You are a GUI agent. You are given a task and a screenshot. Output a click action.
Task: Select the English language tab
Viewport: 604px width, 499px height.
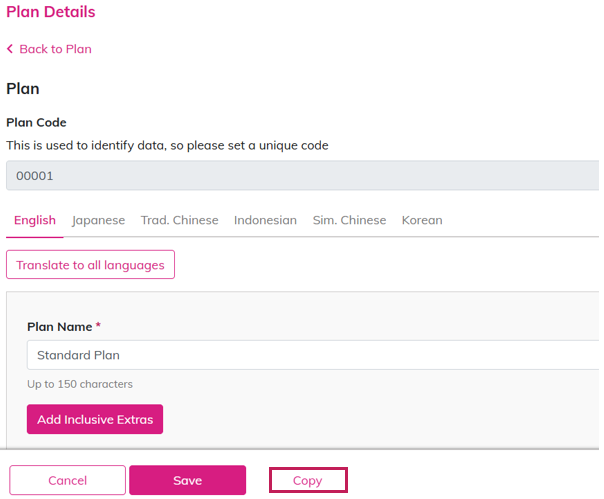[x=35, y=220]
